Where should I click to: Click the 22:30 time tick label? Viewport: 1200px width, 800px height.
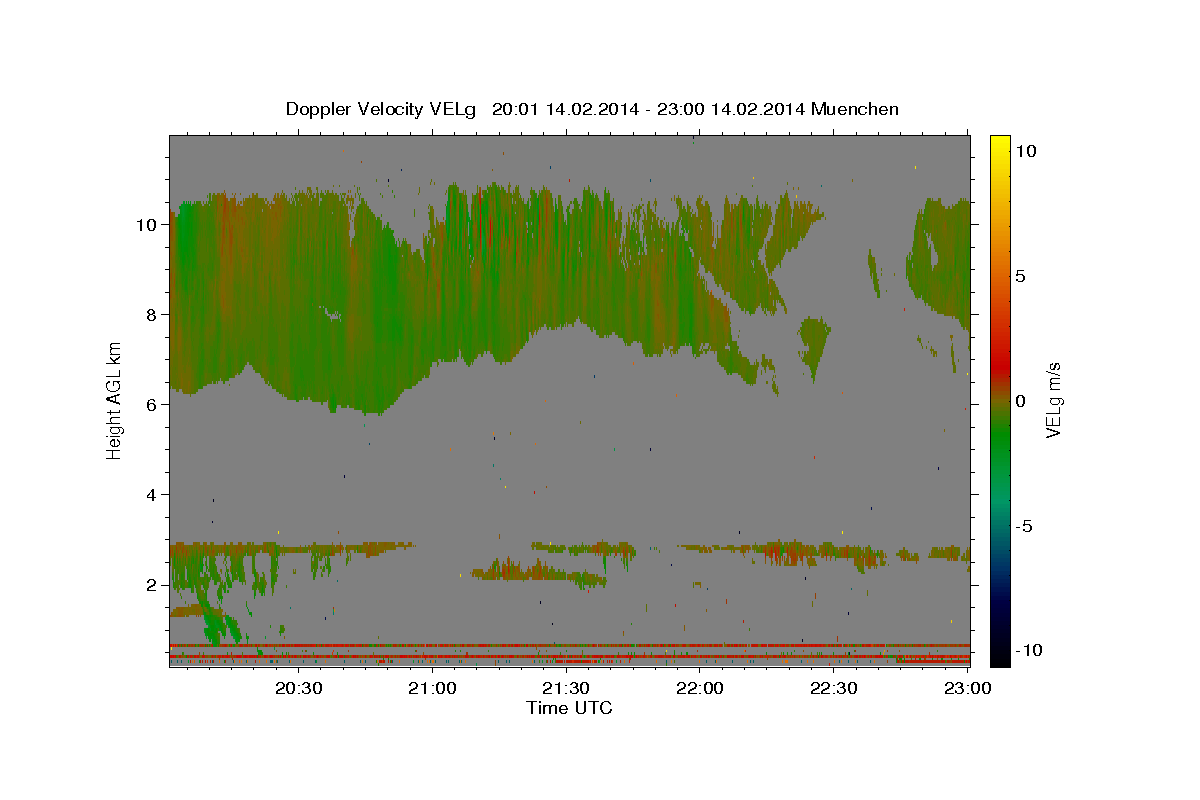[833, 688]
